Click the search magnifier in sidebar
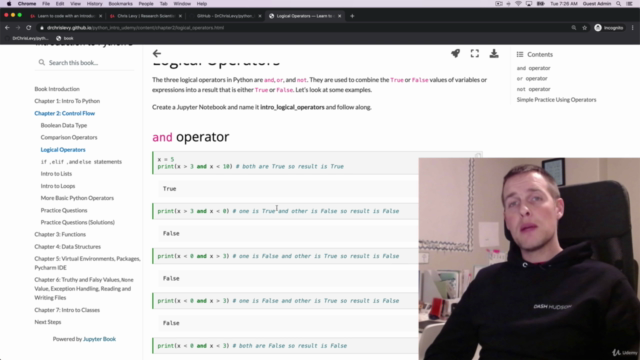The width and height of the screenshot is (640, 360). tap(42, 62)
